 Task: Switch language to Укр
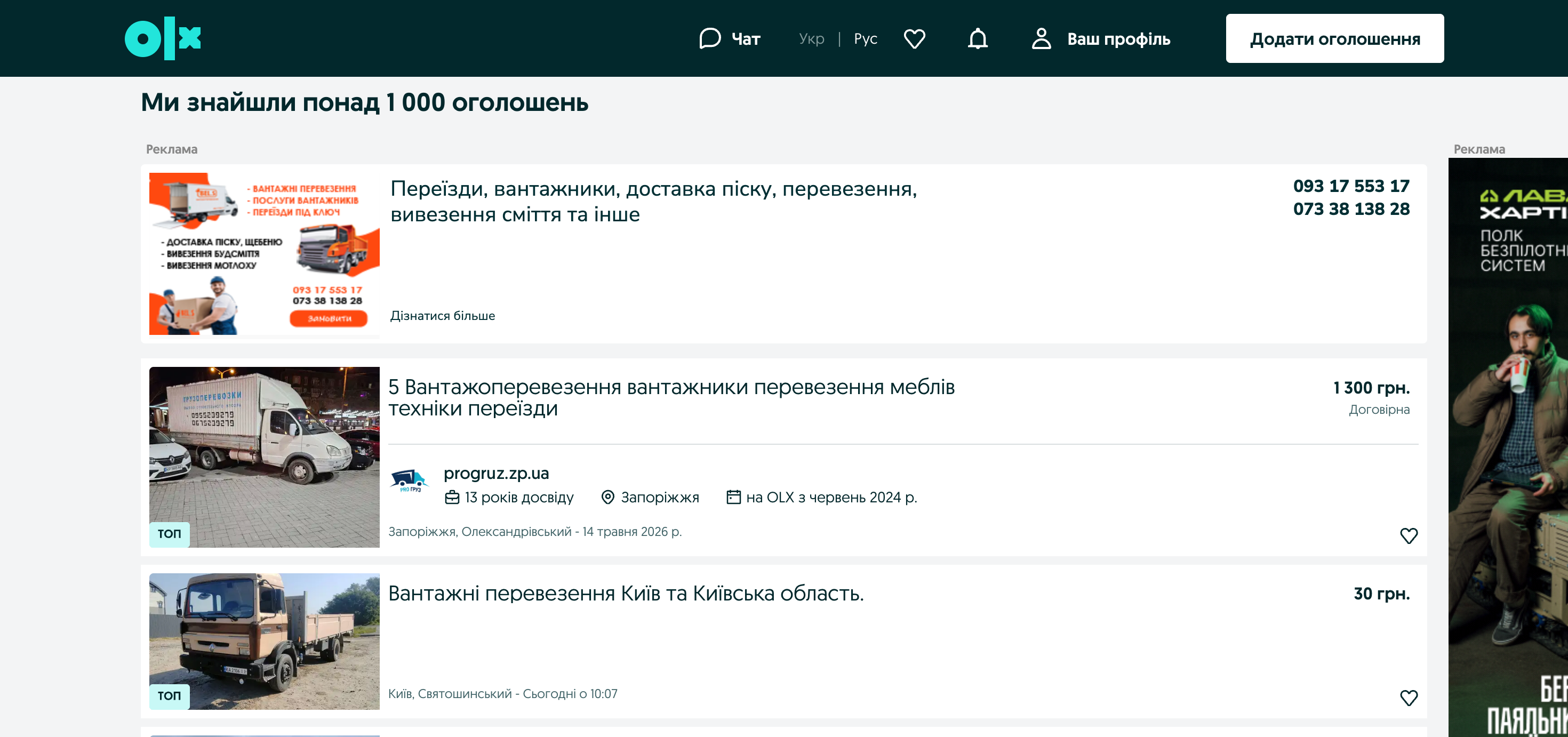[811, 39]
